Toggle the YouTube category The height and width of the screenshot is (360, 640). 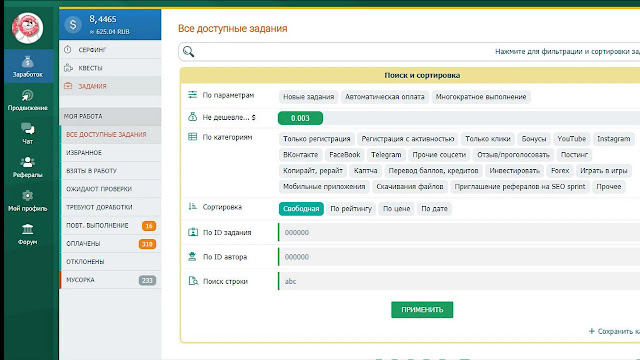[571, 139]
